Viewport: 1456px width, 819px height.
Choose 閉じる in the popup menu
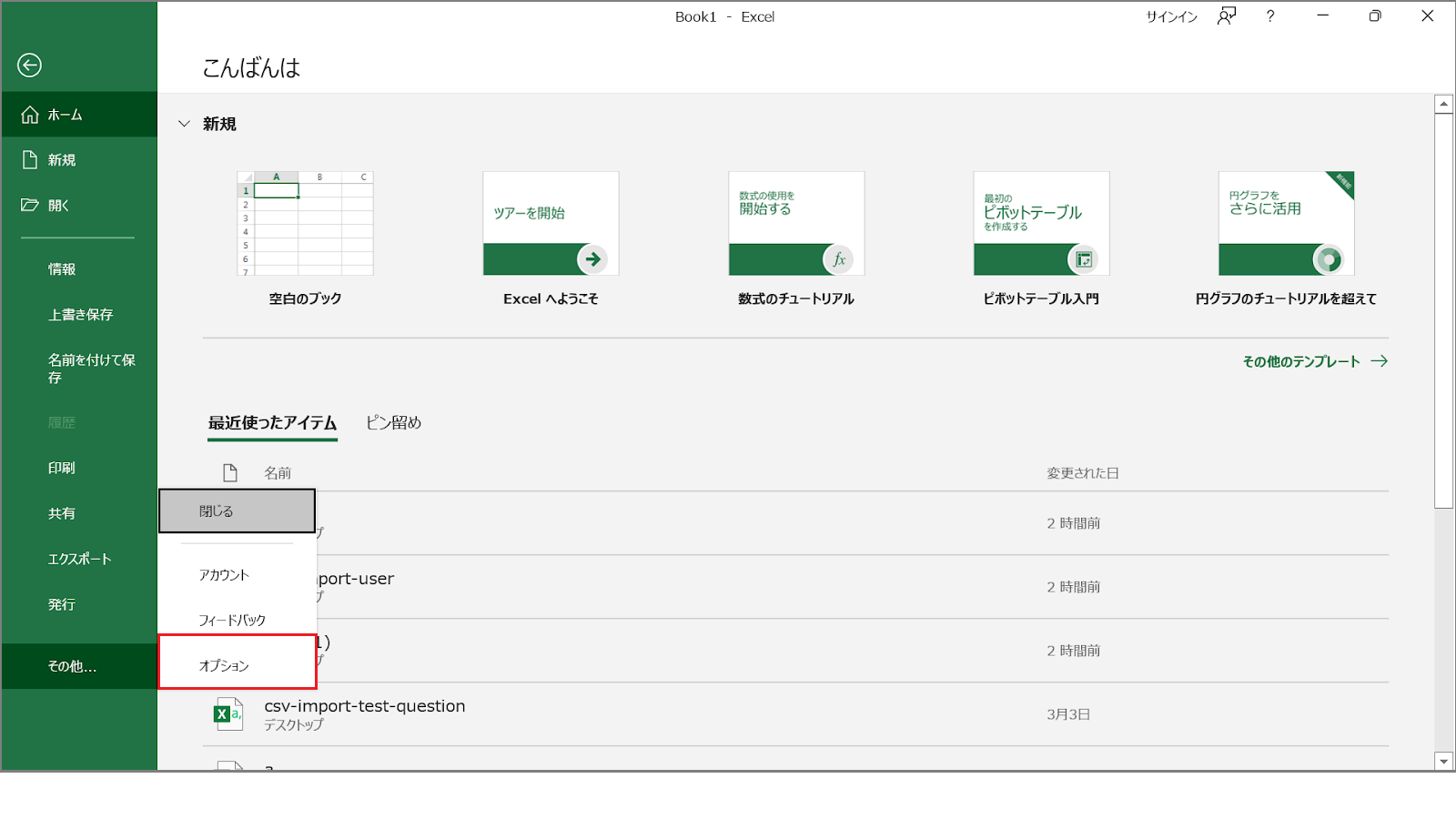[237, 511]
